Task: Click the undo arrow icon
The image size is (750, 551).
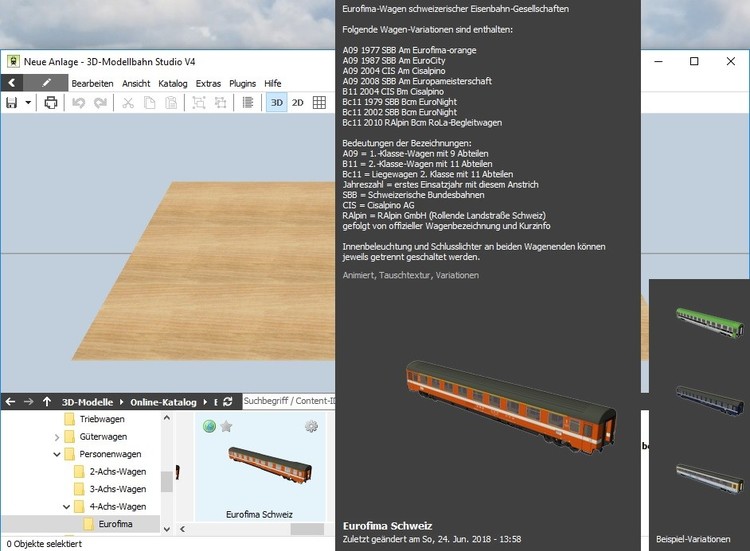Action: click(78, 102)
